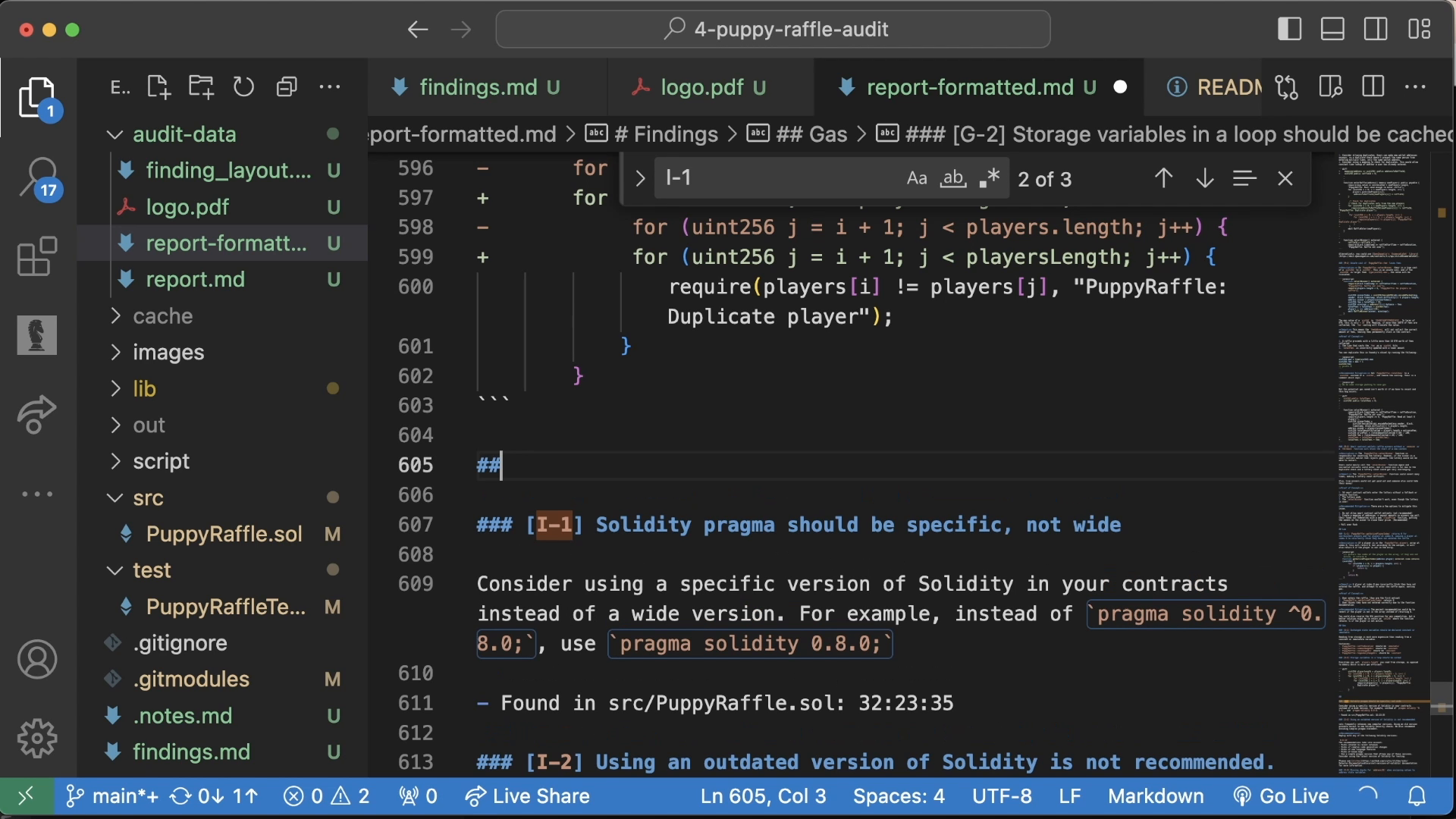The width and height of the screenshot is (1456, 819).
Task: Expand the cache folder
Action: 162,316
